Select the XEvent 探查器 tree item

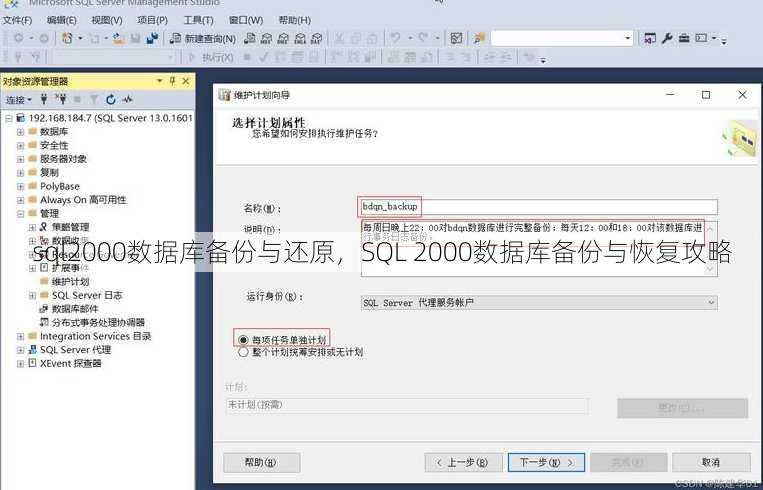tap(71, 363)
